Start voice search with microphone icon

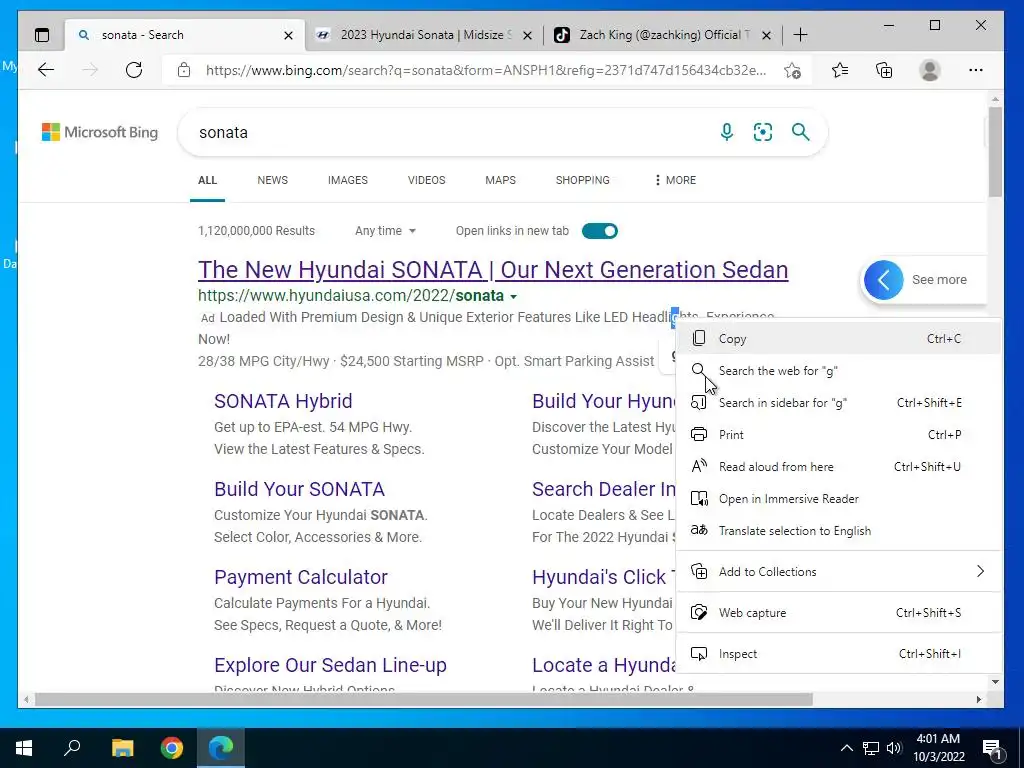tap(726, 132)
